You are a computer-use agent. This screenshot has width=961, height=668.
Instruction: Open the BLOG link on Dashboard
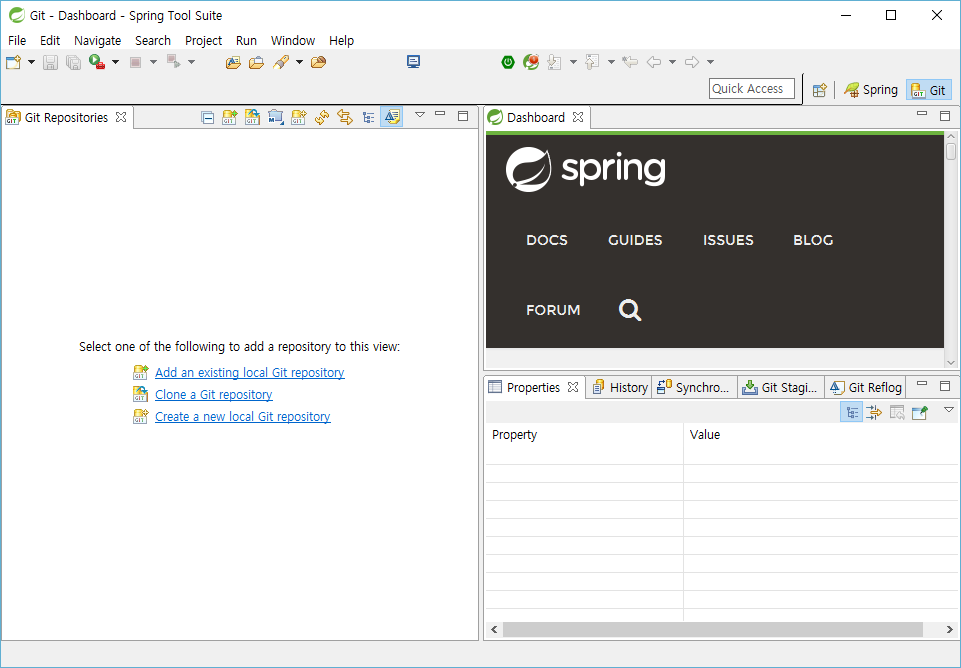pos(813,240)
